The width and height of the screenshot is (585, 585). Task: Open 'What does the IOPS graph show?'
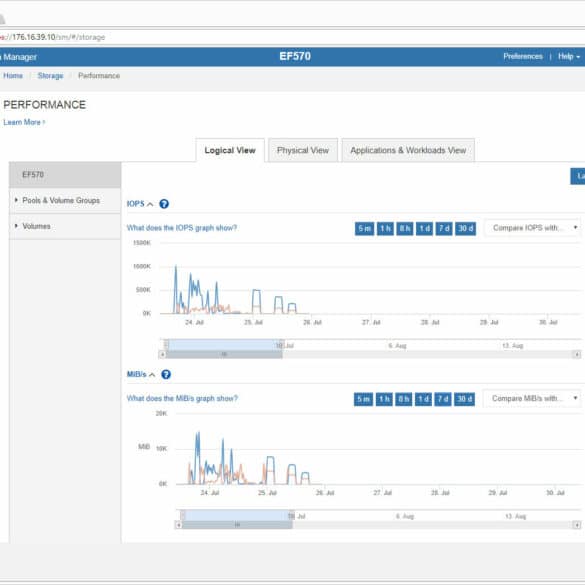(x=182, y=228)
